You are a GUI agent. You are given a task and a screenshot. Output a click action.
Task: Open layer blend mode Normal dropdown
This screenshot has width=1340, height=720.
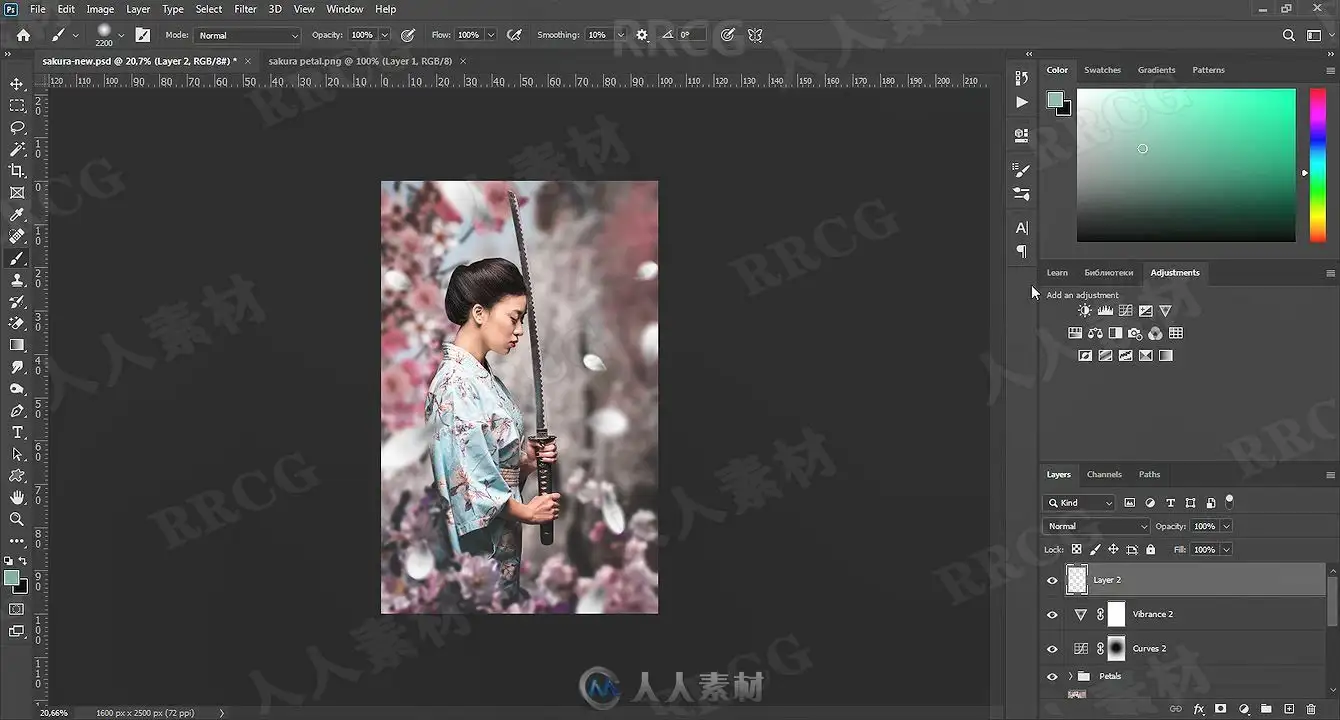1097,526
